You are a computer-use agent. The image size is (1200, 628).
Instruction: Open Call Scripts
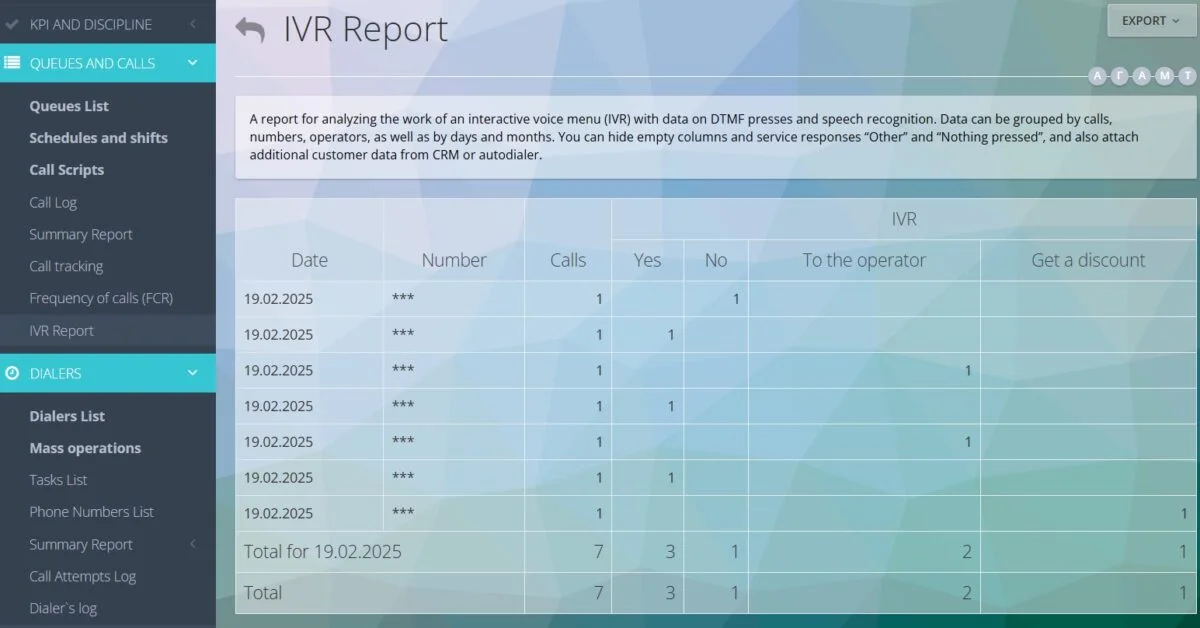[x=67, y=170]
